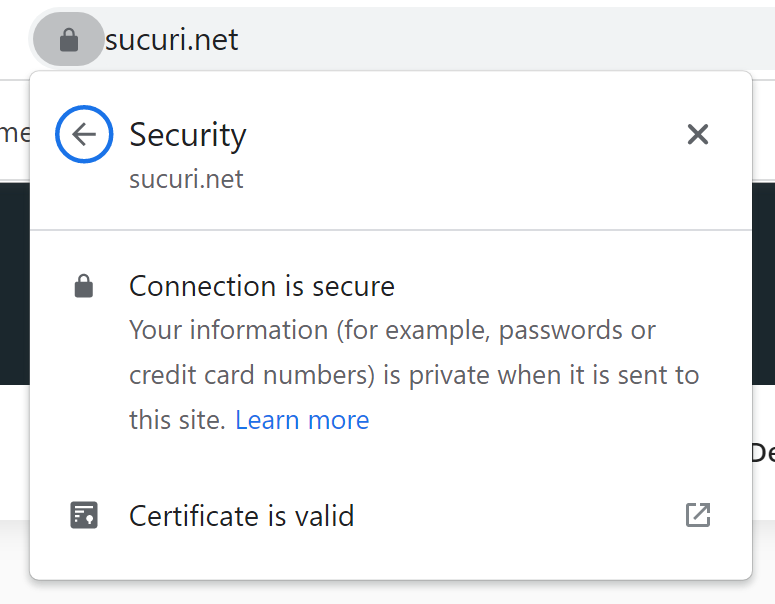Image resolution: width=775 pixels, height=604 pixels.
Task: Click the sucuri.net URL in the address bar
Action: pyautogui.click(x=172, y=40)
